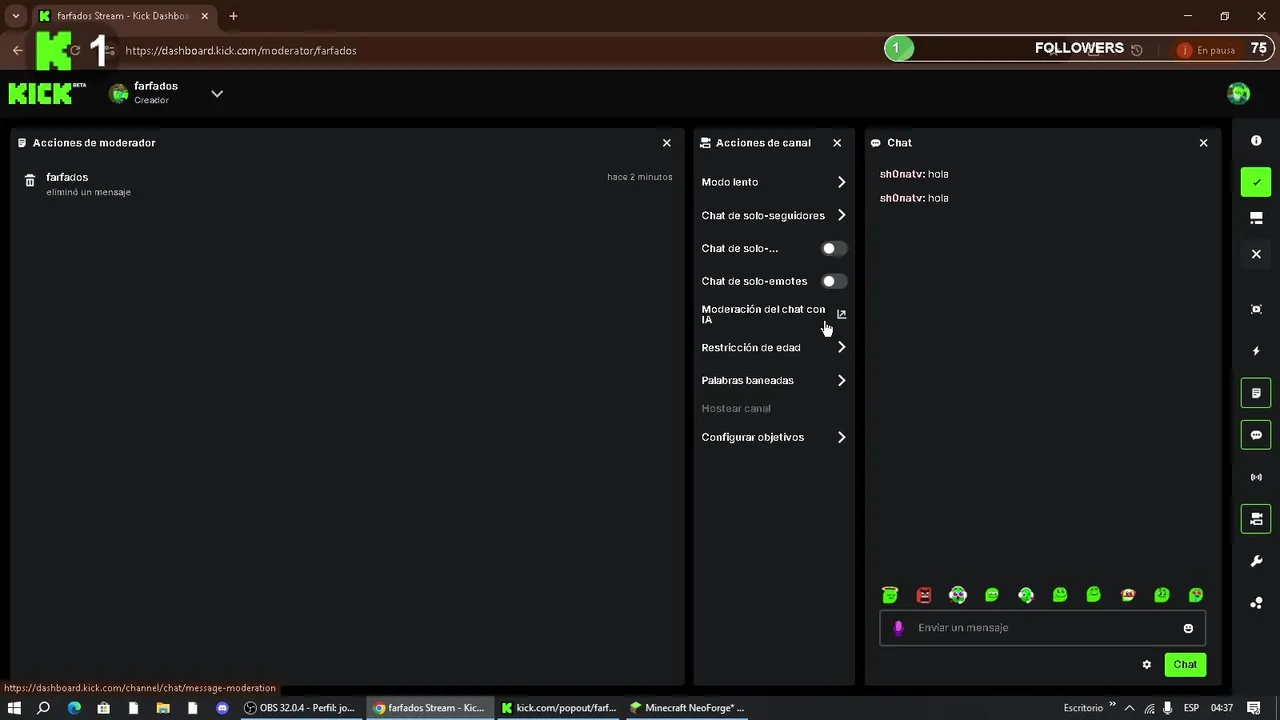Open the browser tab list dropdown arrow
Image resolution: width=1280 pixels, height=720 pixels.
click(15, 16)
